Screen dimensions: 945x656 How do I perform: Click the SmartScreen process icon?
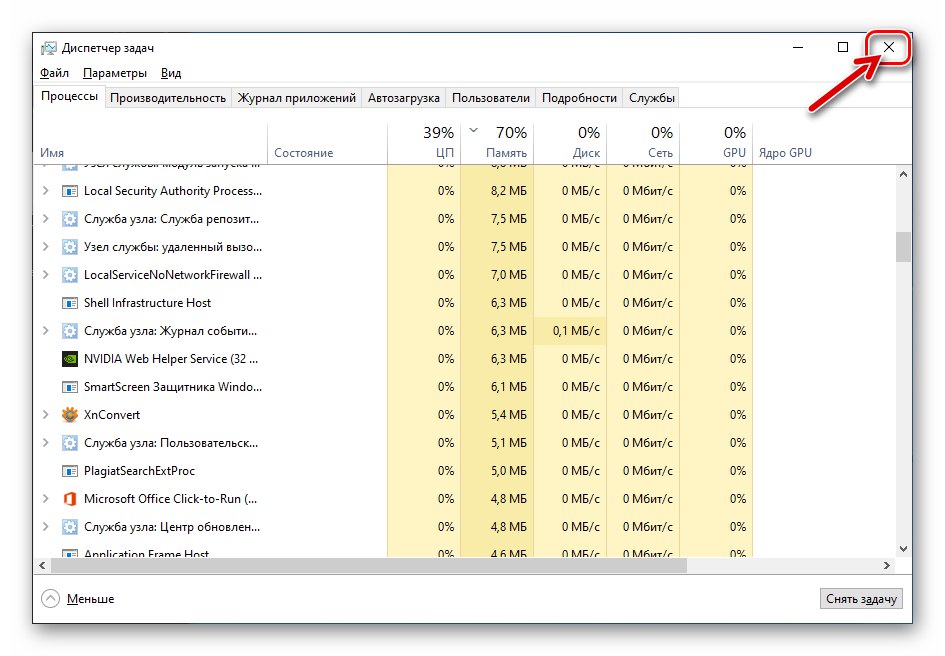[70, 387]
